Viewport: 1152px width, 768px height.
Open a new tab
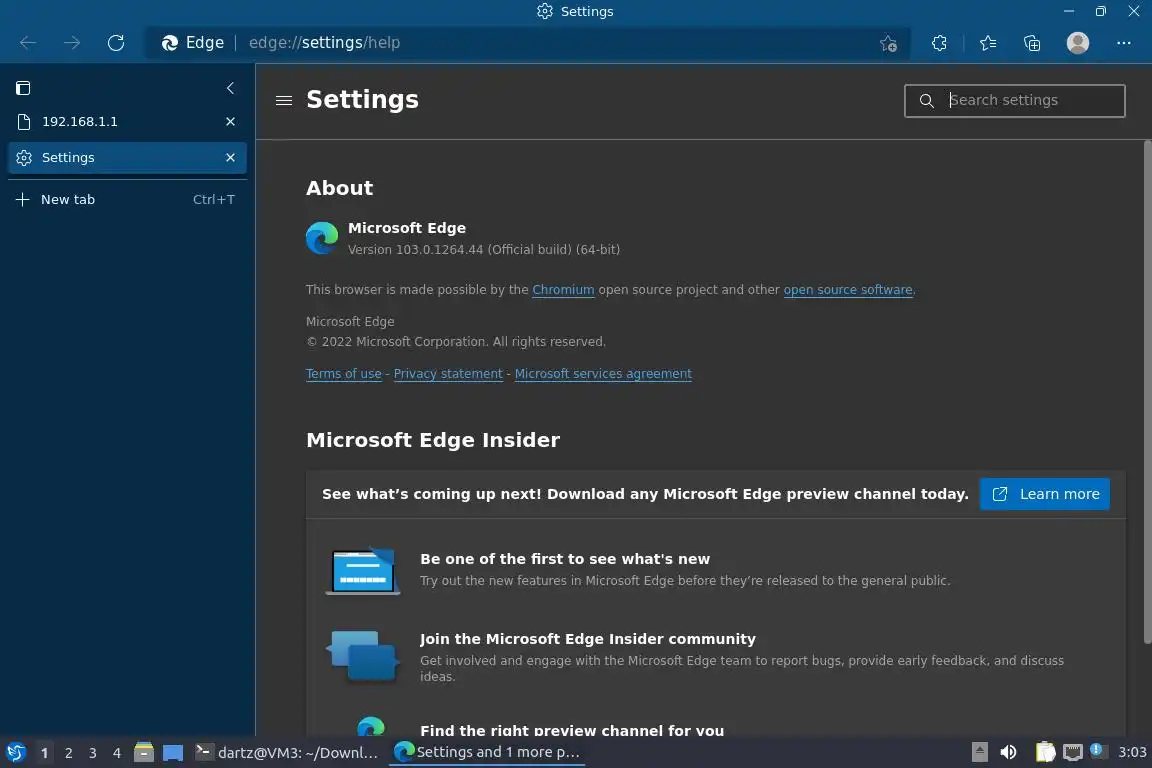(x=68, y=199)
